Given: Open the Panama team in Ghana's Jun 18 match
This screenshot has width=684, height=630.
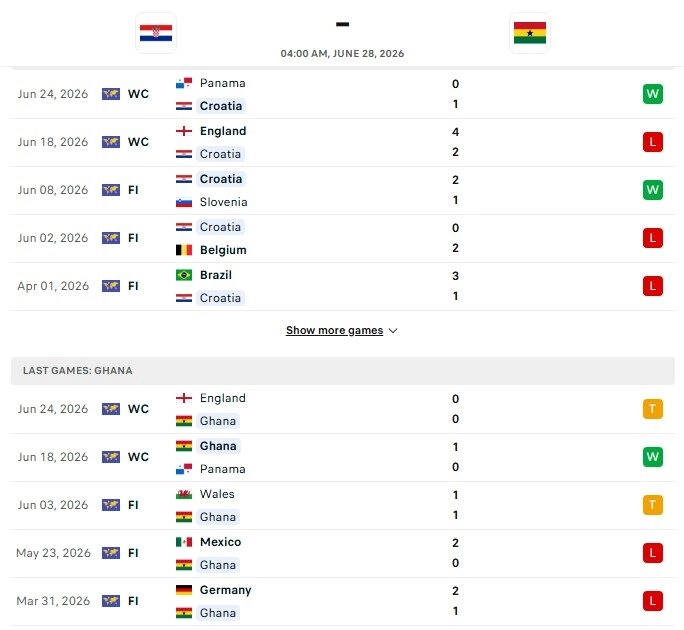Looking at the screenshot, I should [x=222, y=469].
